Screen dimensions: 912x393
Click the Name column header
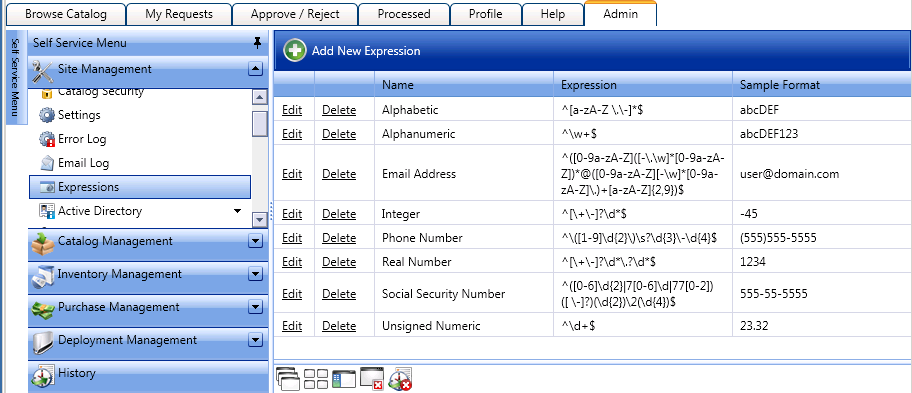point(464,85)
